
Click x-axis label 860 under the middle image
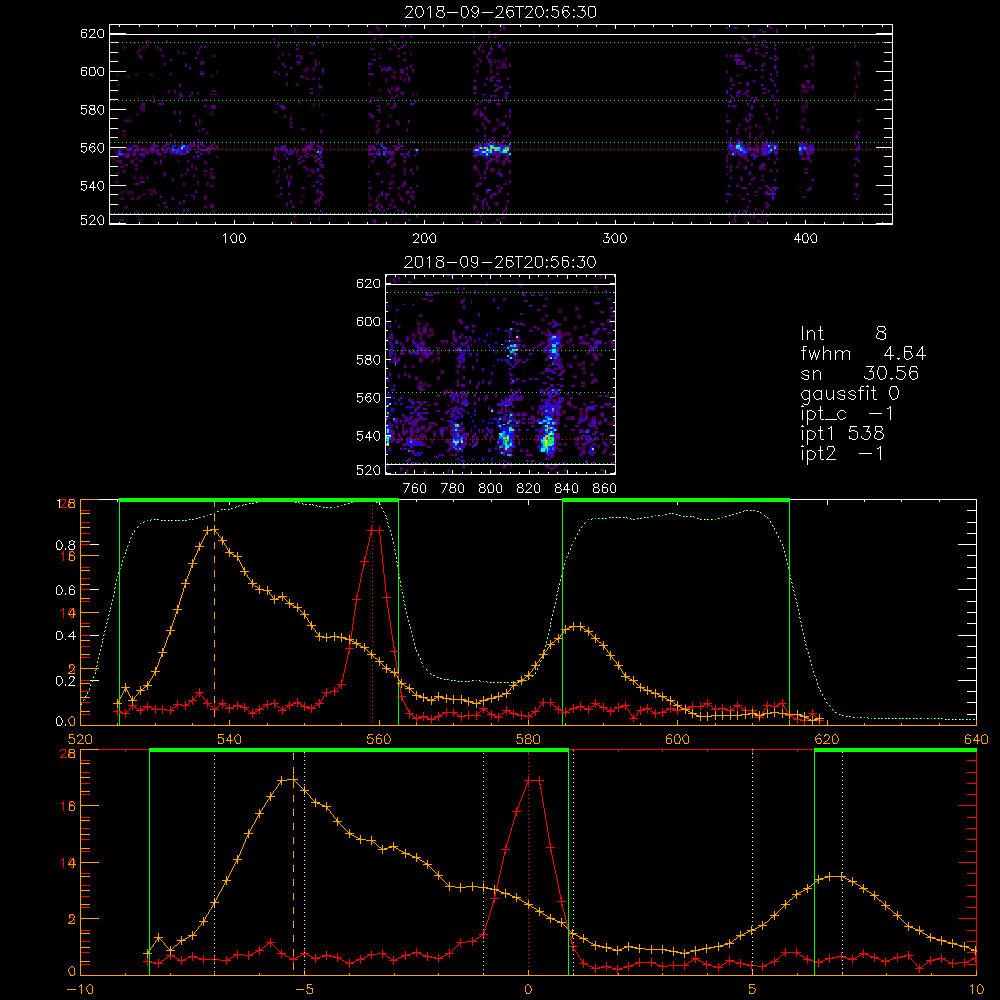605,489
